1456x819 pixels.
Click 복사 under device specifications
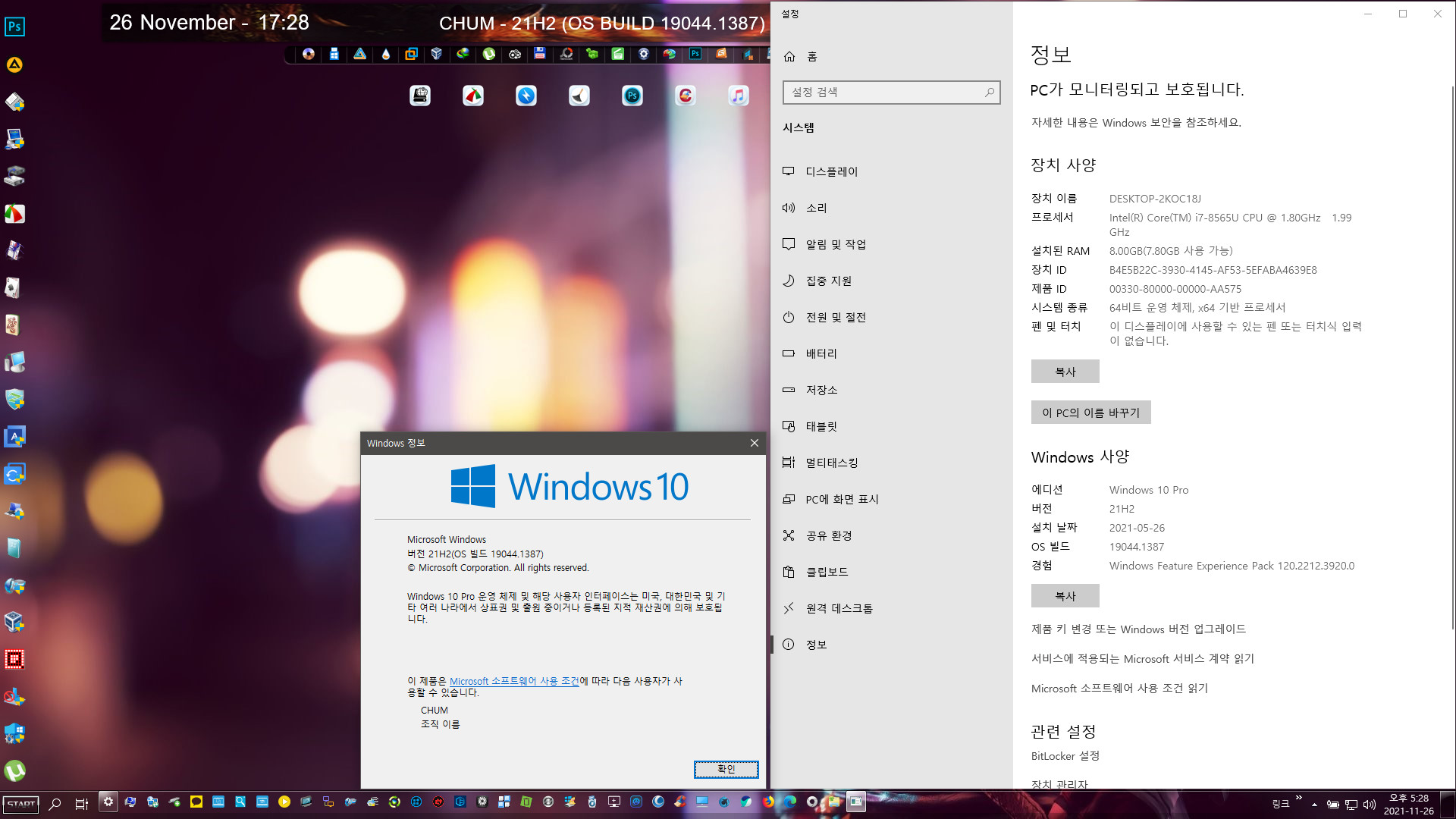(1065, 372)
